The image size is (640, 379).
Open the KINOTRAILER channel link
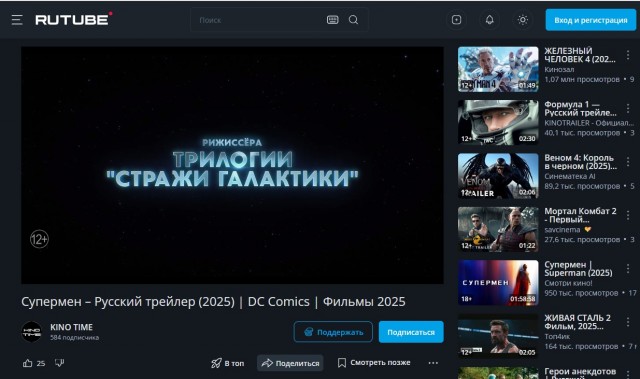tap(589, 123)
